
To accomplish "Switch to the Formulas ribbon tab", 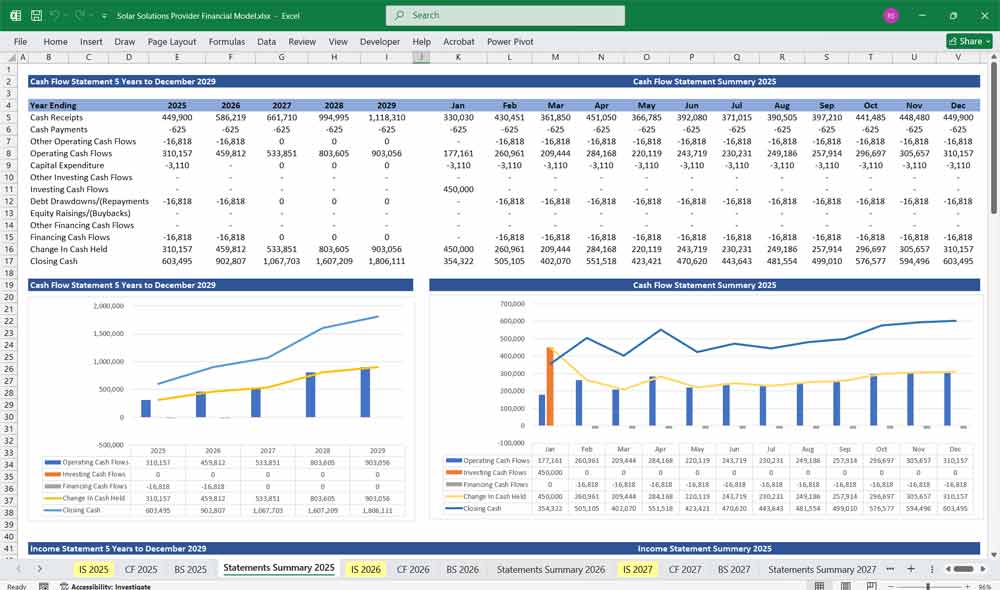I will click(x=227, y=41).
